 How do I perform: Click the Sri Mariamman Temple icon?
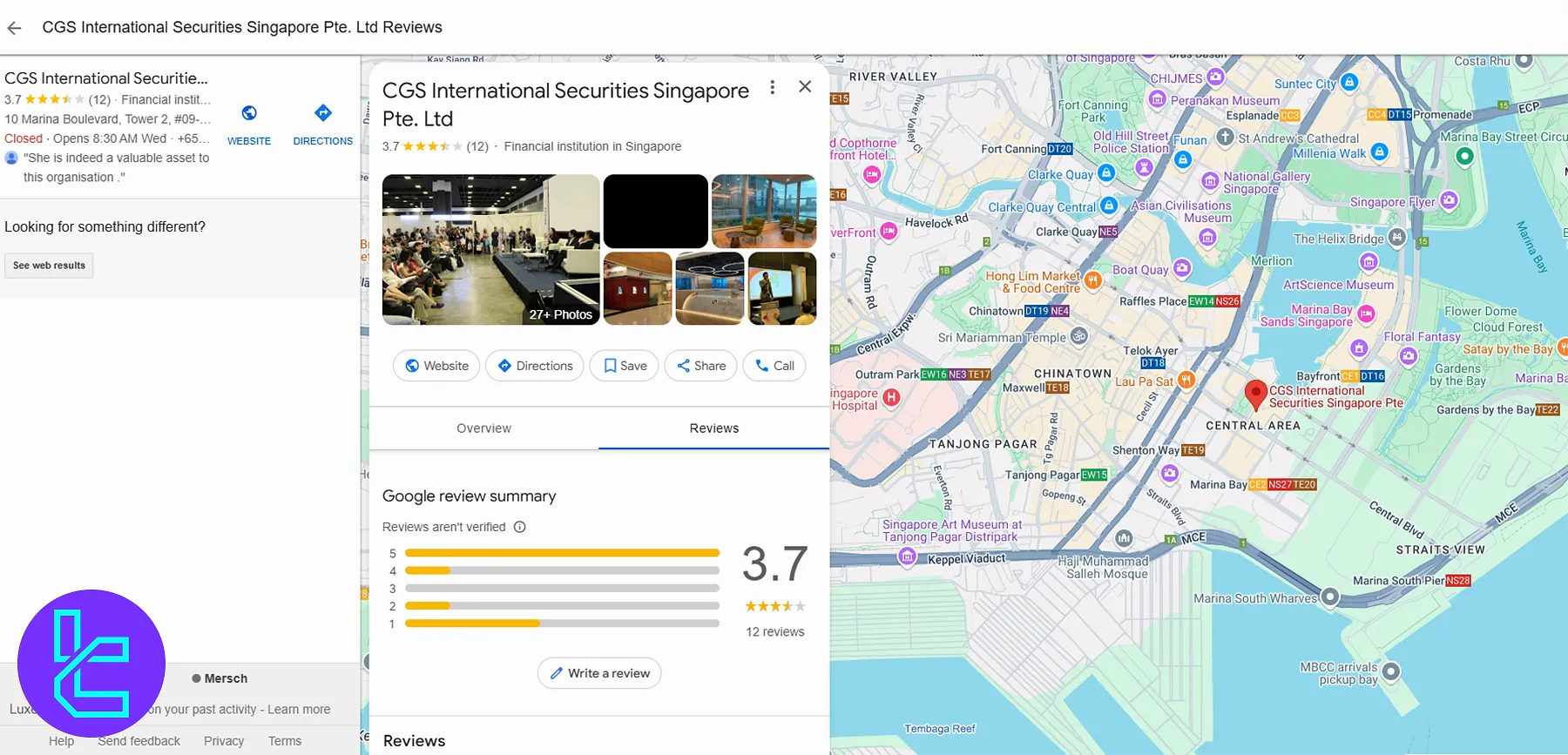point(1078,335)
